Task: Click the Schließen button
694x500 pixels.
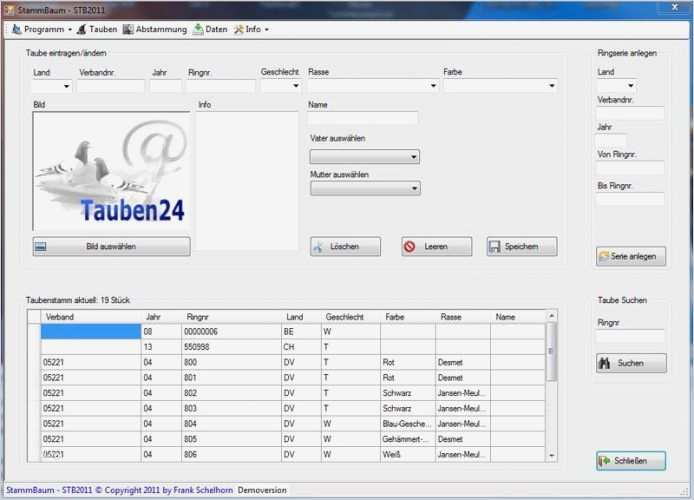Action: click(631, 461)
